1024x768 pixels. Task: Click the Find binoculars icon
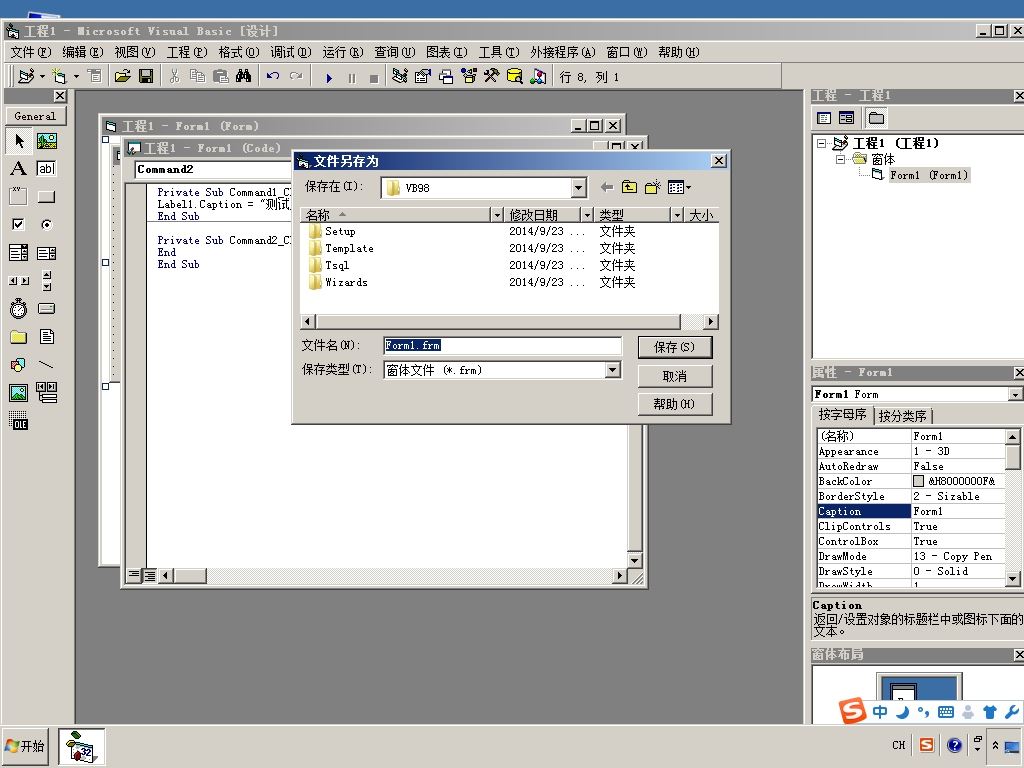(x=244, y=76)
